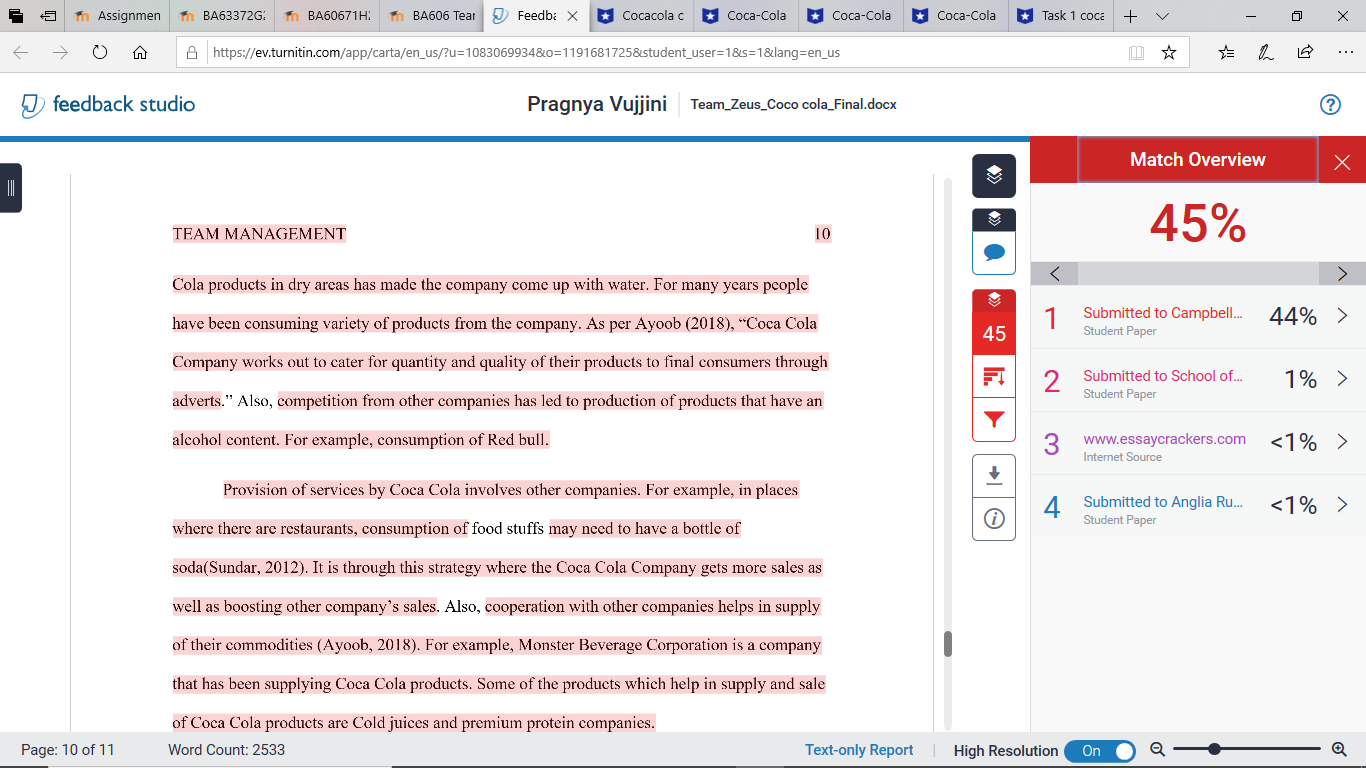Click the zoom slider handle
1366x768 pixels.
[1214, 749]
